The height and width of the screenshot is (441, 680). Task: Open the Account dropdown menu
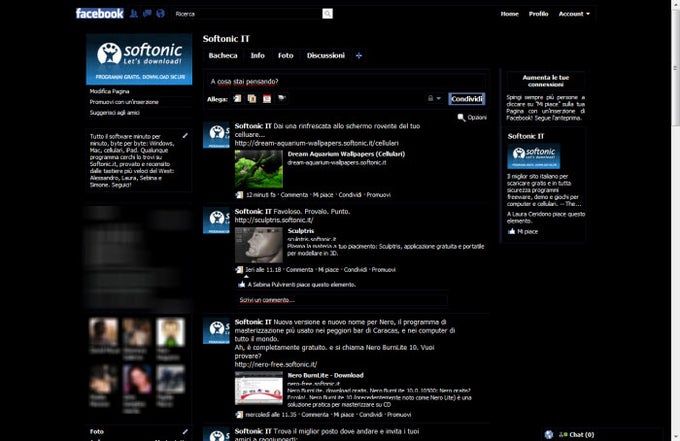point(574,14)
